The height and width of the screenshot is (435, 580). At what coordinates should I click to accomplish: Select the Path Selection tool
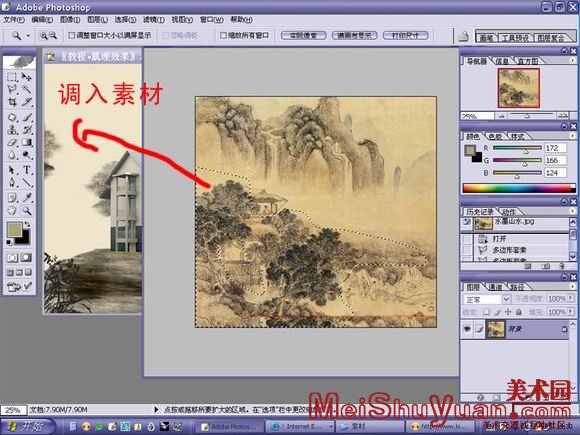[12, 170]
